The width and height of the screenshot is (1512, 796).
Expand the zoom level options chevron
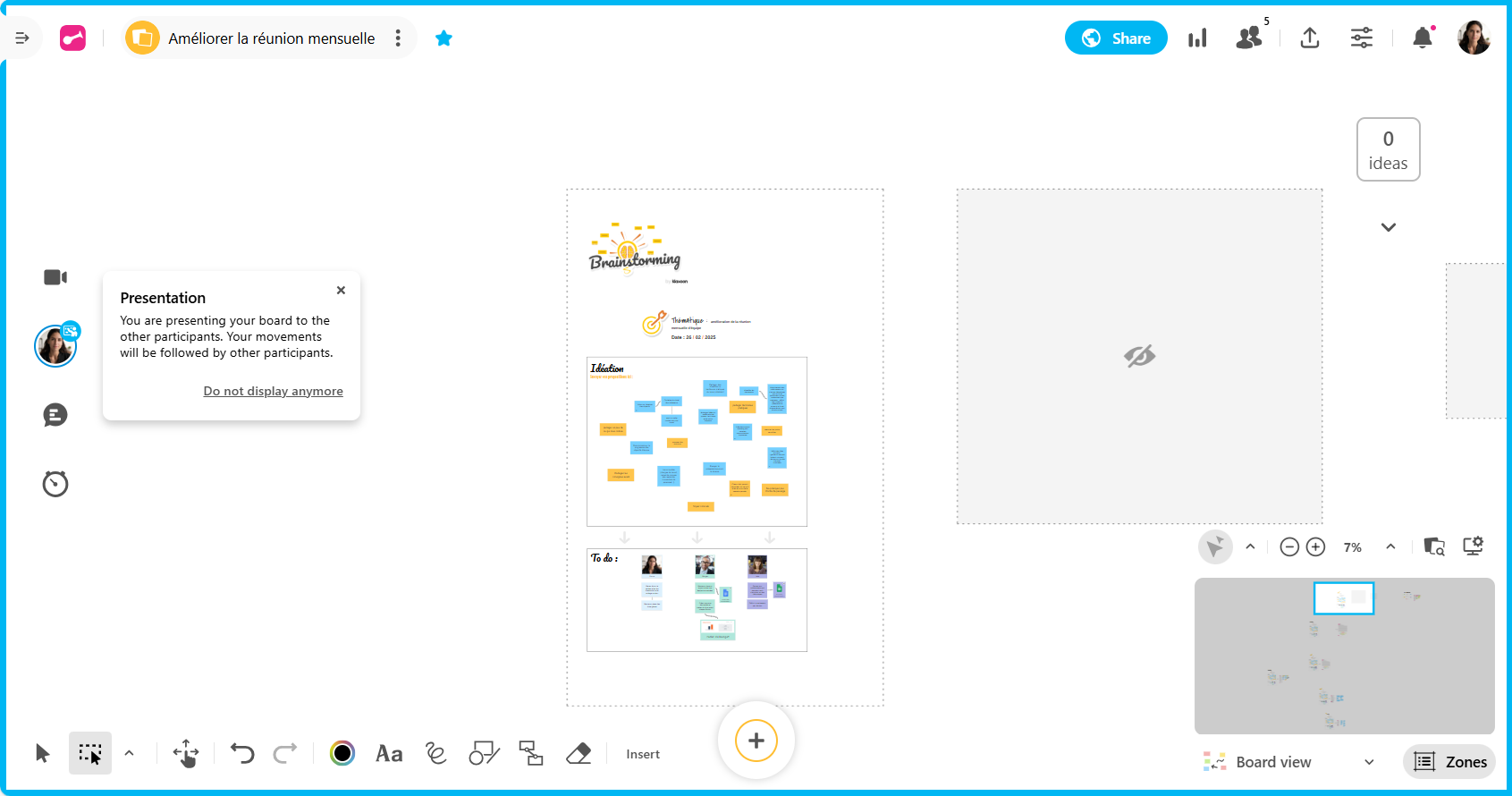click(x=1390, y=546)
